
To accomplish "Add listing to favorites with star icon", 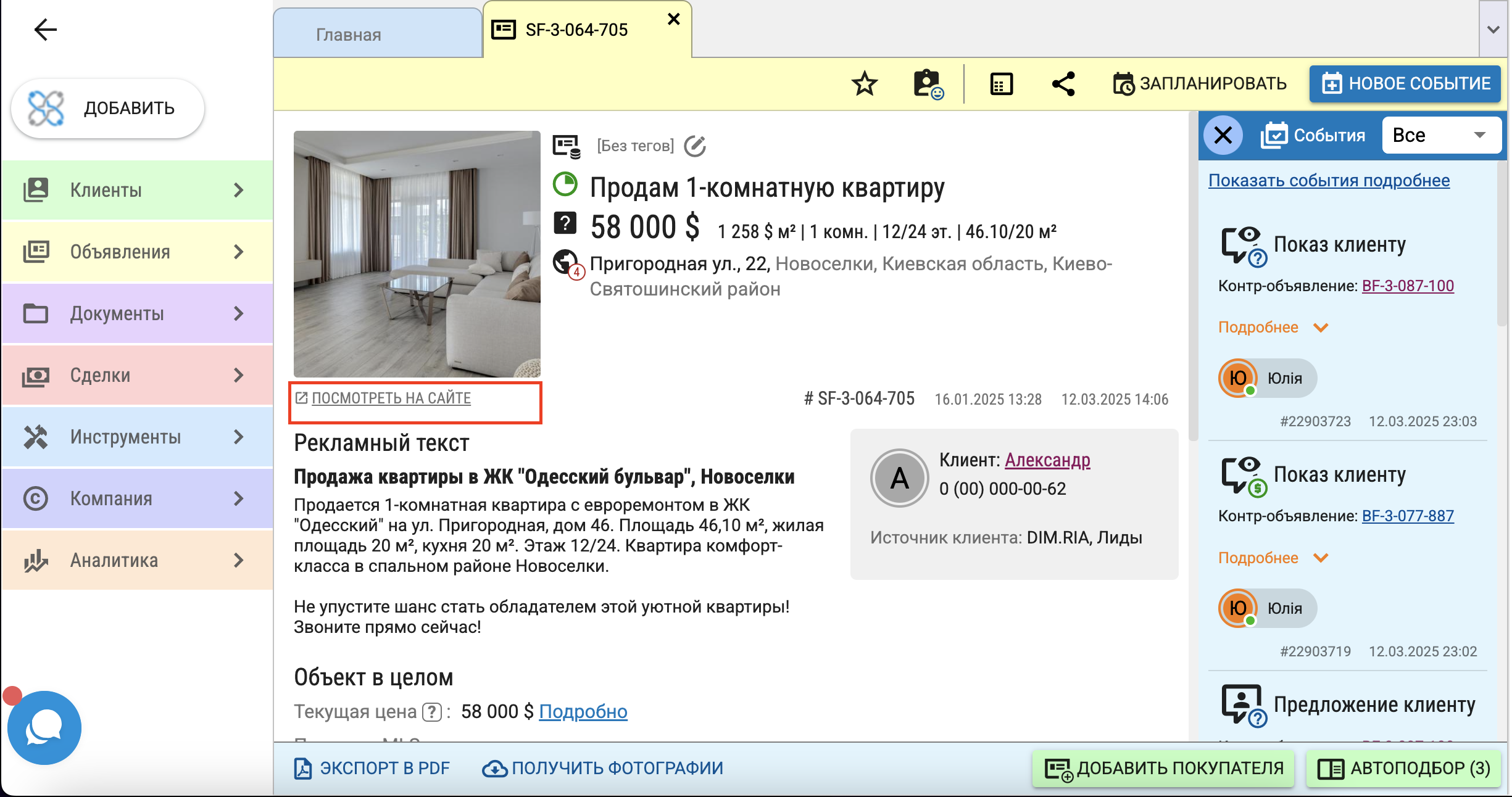I will [x=865, y=84].
